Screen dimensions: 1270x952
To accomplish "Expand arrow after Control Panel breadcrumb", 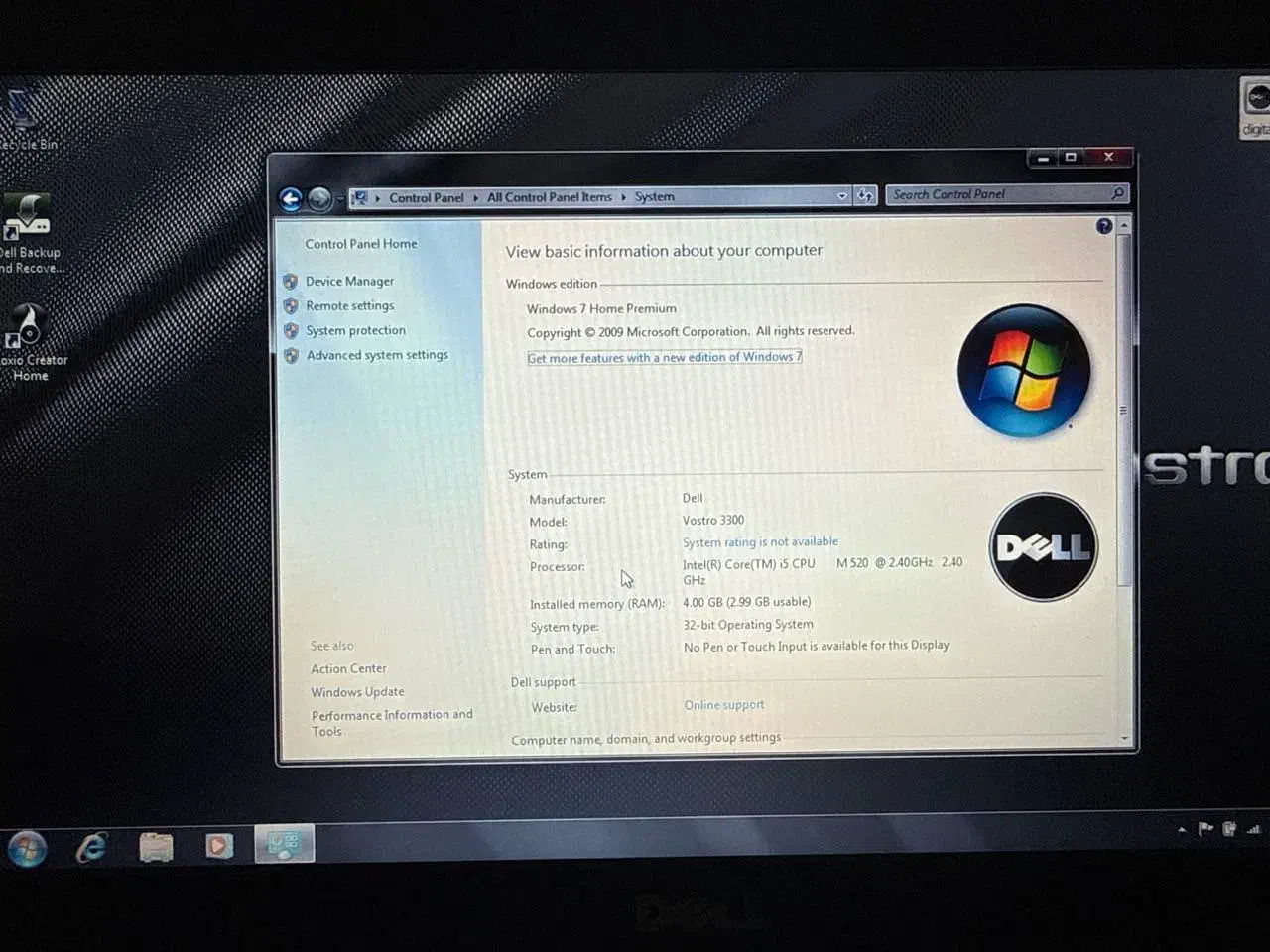I will tap(475, 197).
